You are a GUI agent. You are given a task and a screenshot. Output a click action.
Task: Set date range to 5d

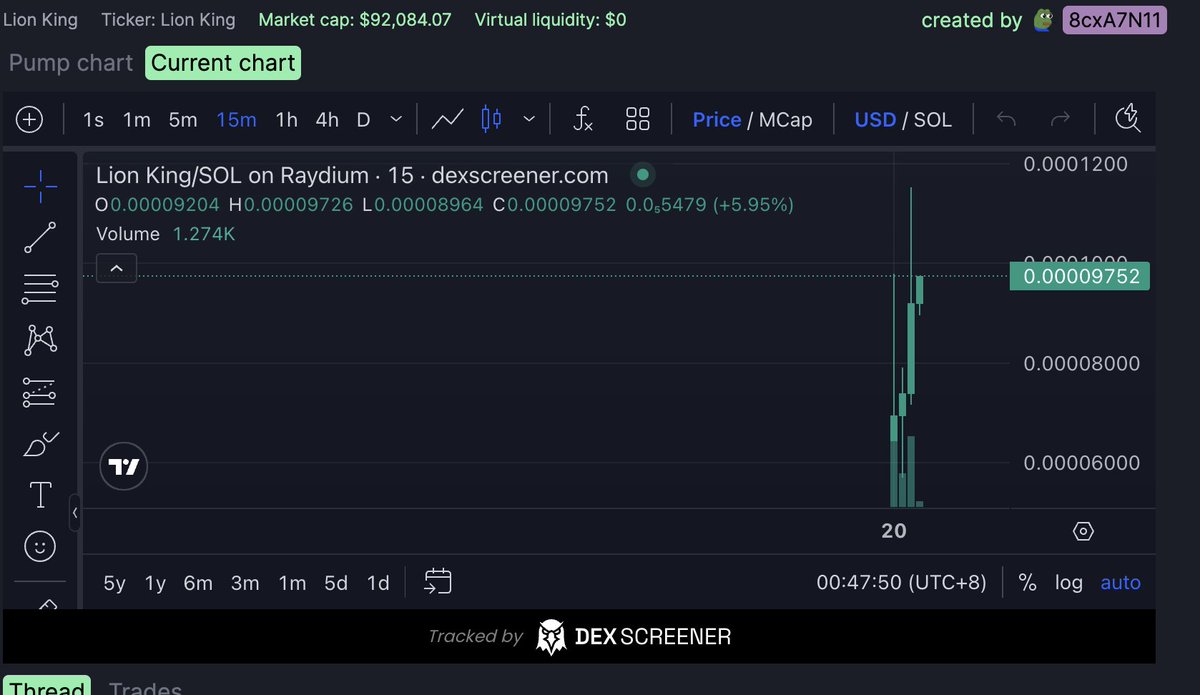coord(336,583)
